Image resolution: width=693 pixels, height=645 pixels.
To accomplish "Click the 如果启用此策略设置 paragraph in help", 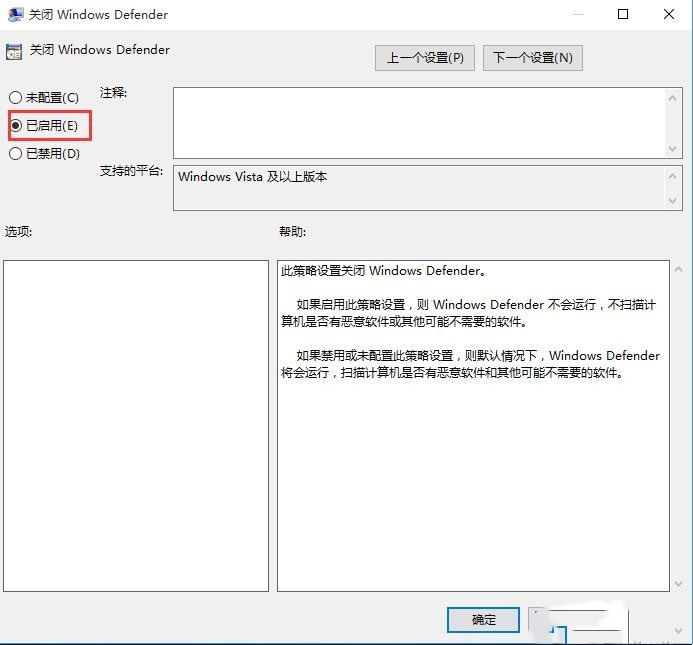I will point(468,313).
